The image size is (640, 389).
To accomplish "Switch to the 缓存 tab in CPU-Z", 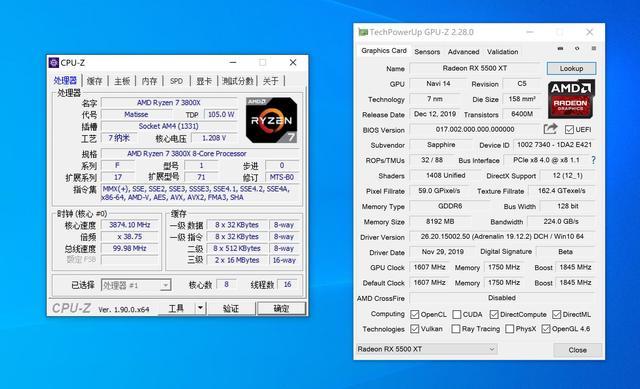I will tap(95, 81).
